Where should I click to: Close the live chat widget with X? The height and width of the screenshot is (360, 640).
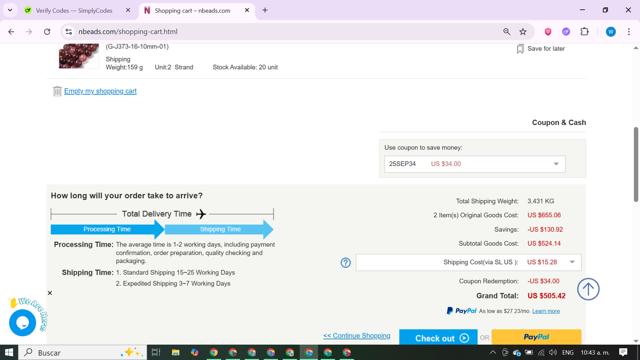[50, 293]
